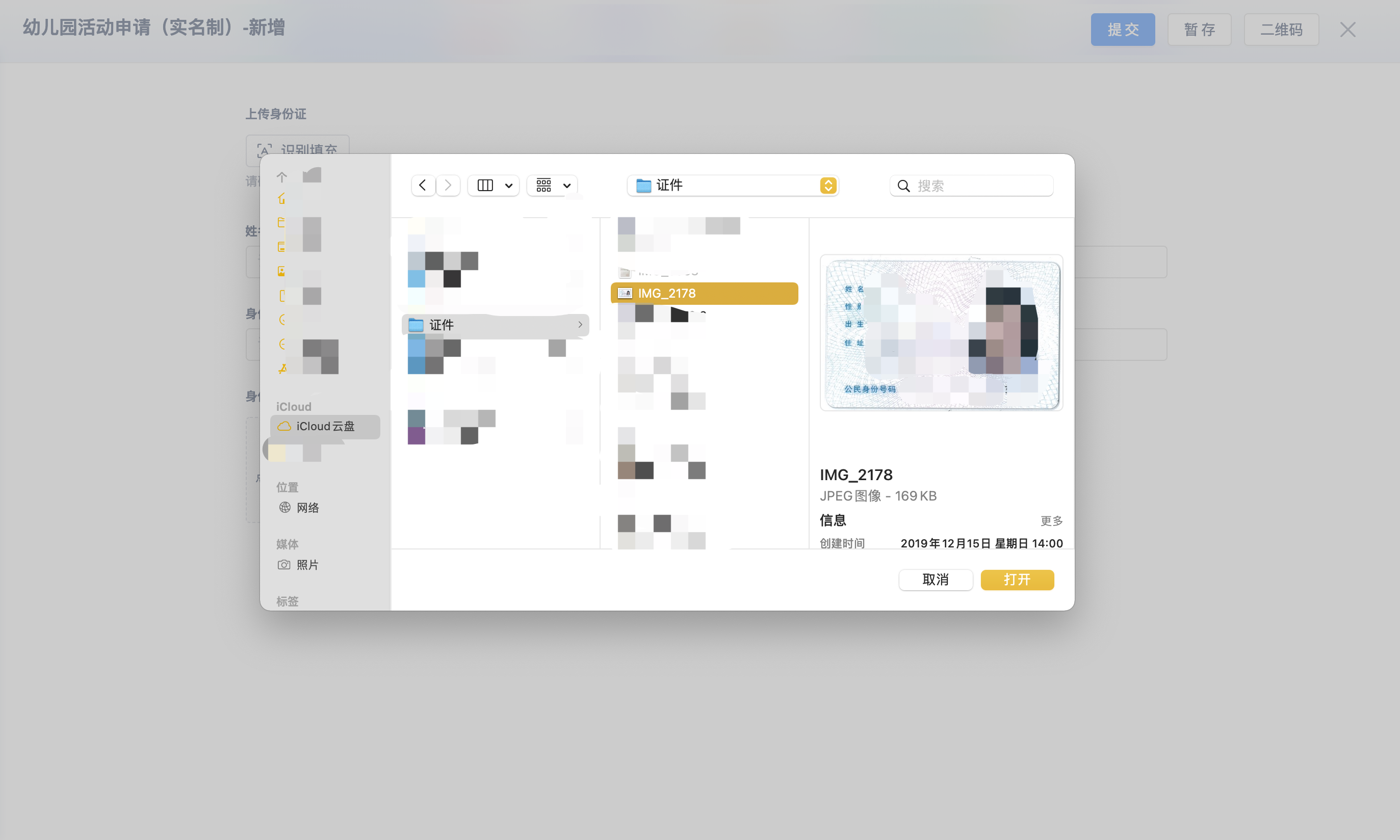
Task: Click the ID card preview image
Action: tap(942, 333)
